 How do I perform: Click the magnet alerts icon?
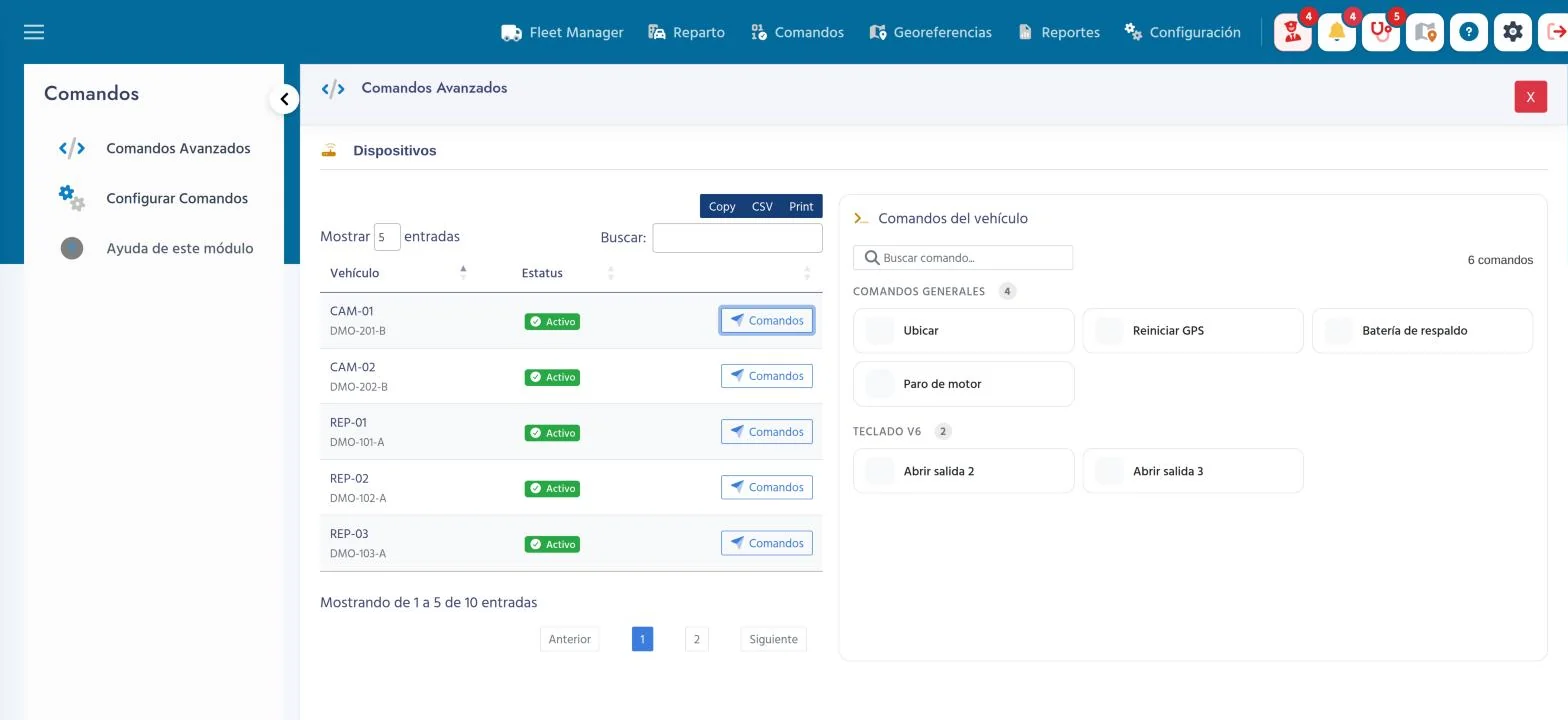(1381, 32)
